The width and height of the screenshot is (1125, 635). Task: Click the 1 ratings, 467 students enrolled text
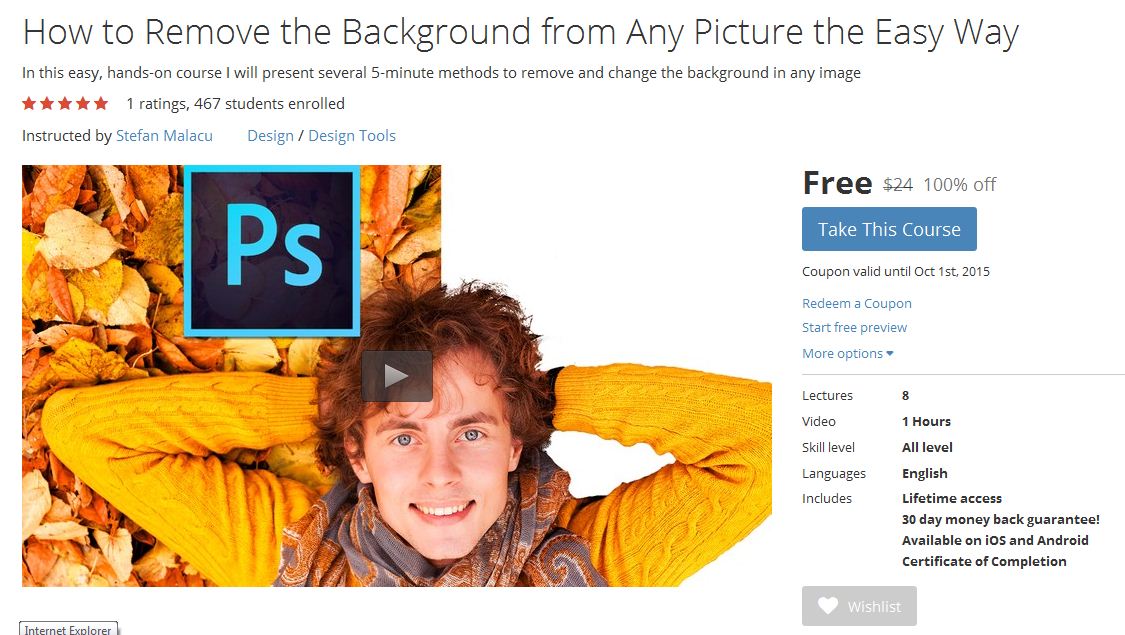(235, 103)
